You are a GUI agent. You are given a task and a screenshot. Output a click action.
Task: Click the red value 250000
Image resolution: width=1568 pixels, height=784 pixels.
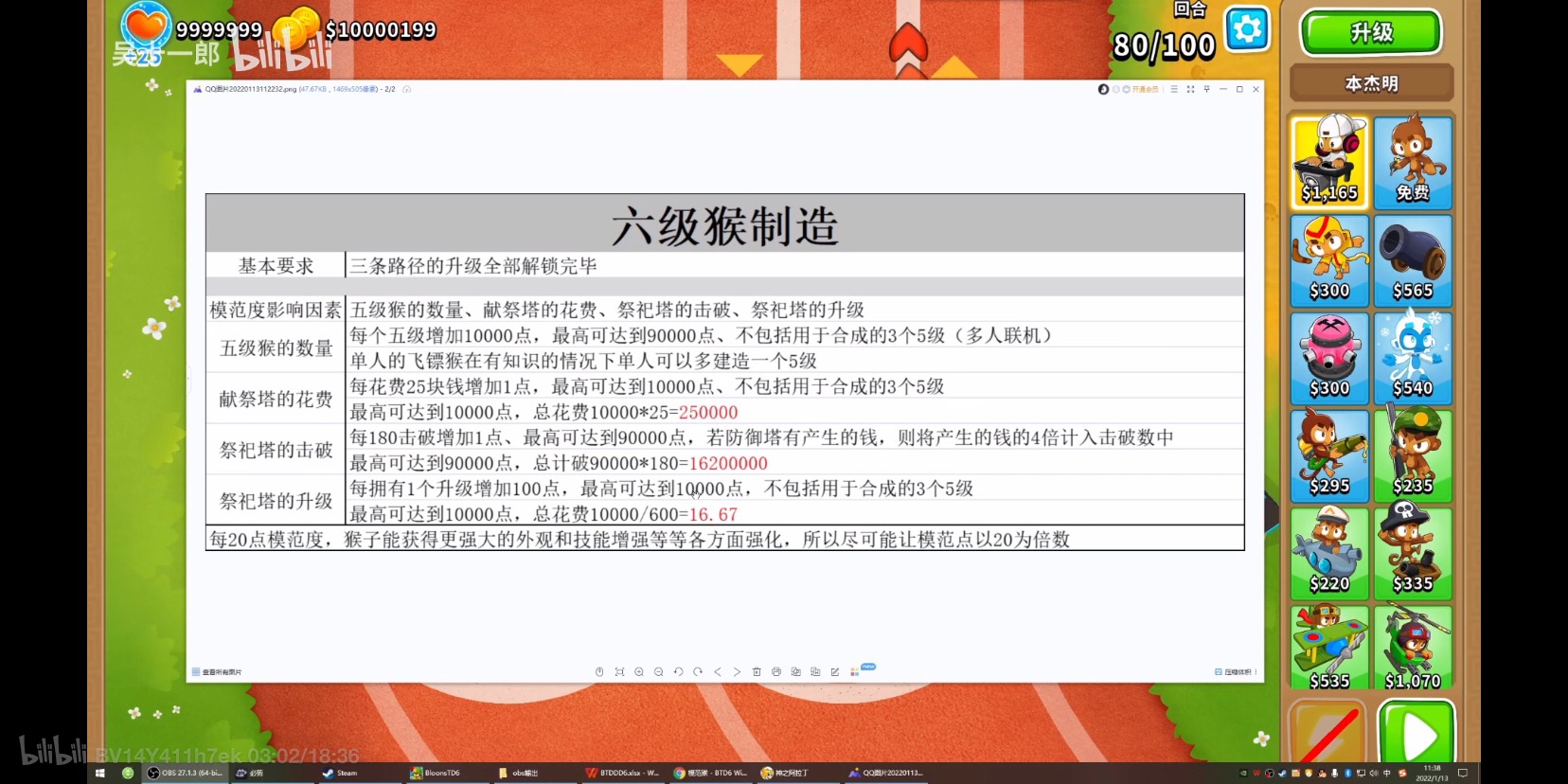708,413
